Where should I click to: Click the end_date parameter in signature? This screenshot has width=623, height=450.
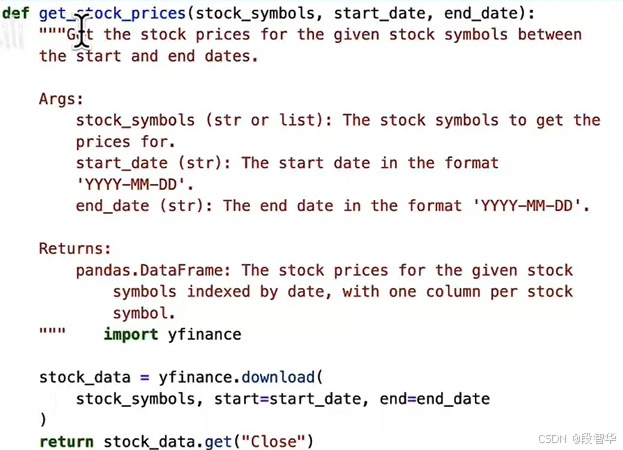tap(481, 14)
